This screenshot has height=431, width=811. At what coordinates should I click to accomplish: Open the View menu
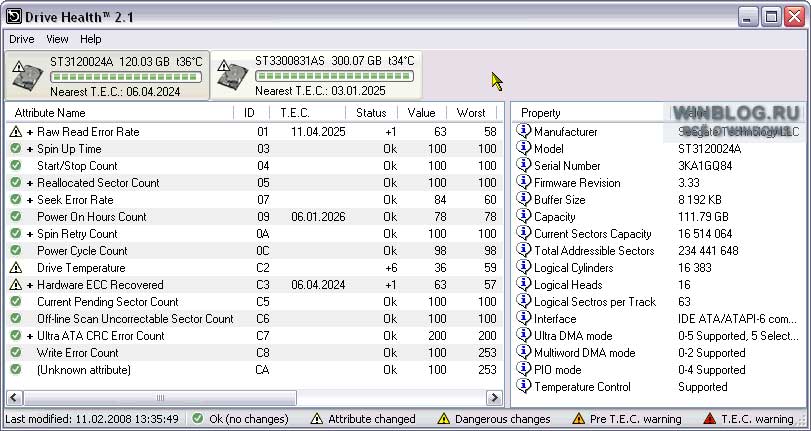pyautogui.click(x=57, y=39)
